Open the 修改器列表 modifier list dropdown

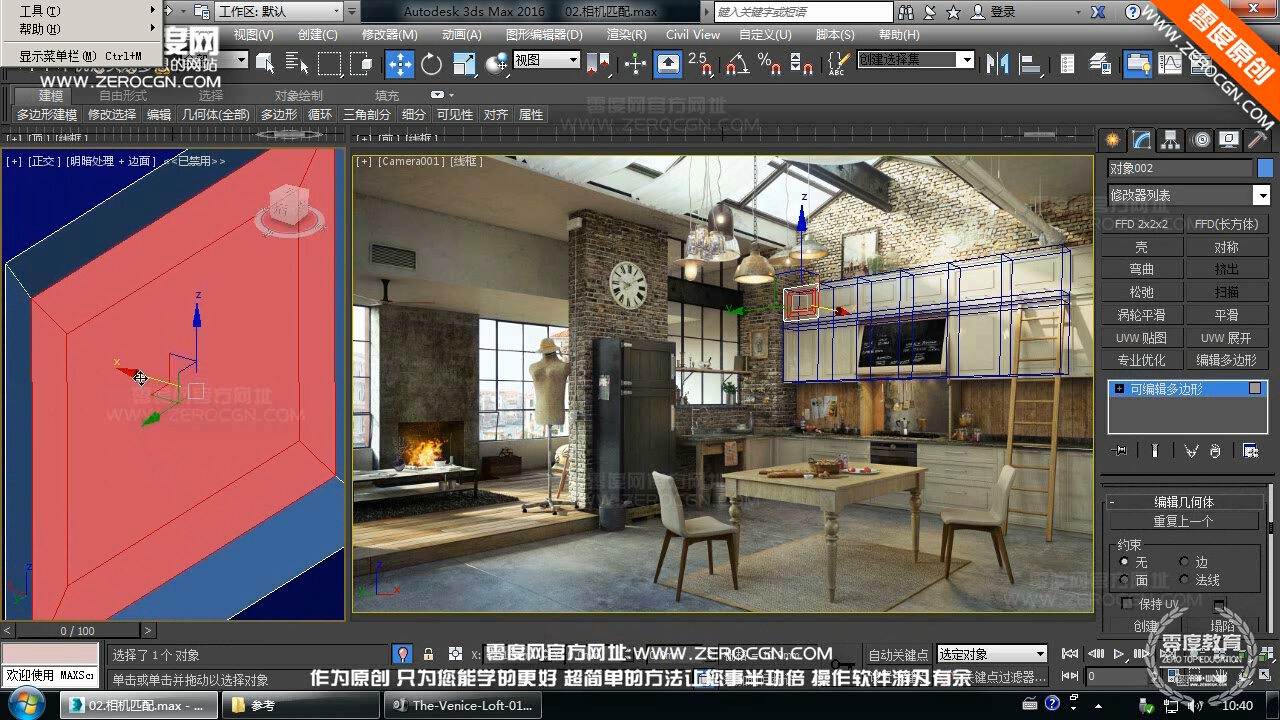1189,195
